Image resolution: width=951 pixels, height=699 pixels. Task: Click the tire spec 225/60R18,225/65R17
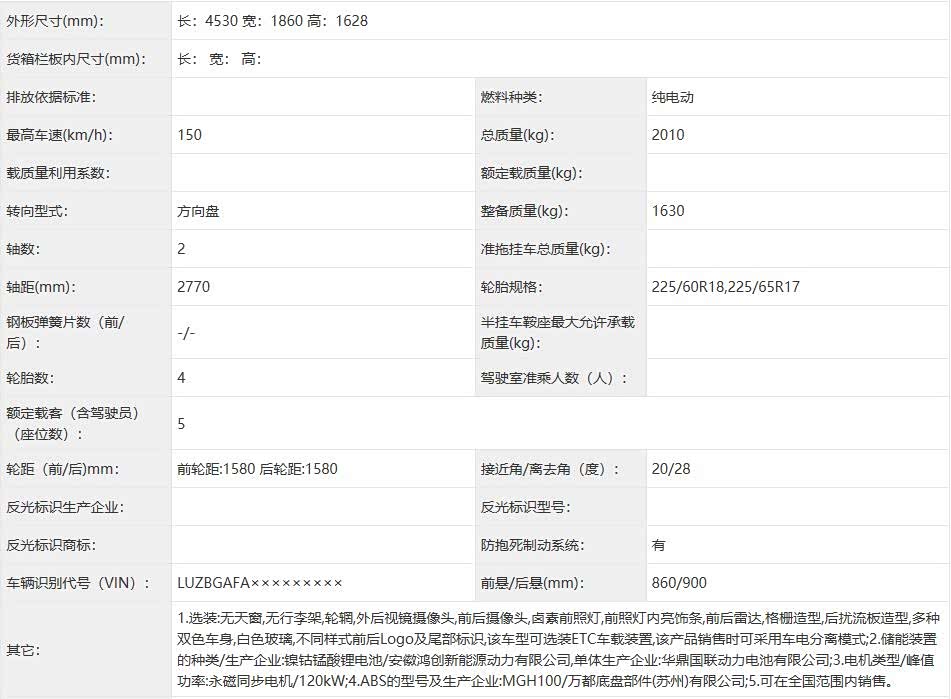tap(725, 287)
